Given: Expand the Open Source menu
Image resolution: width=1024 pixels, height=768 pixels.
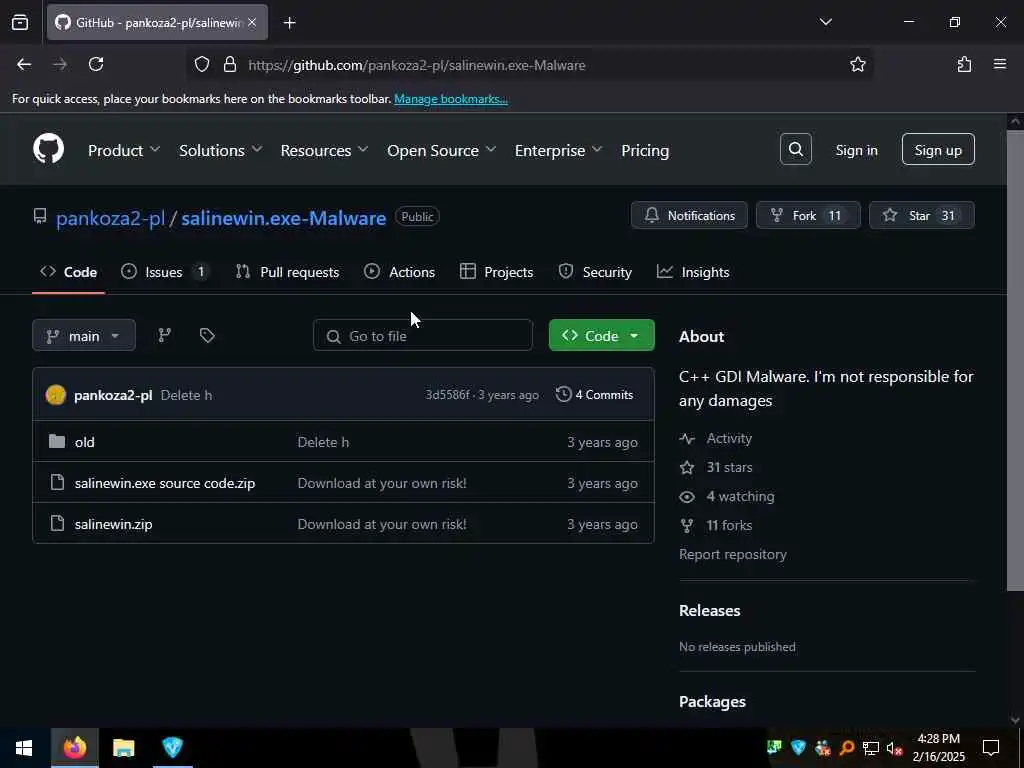Looking at the screenshot, I should (441, 150).
